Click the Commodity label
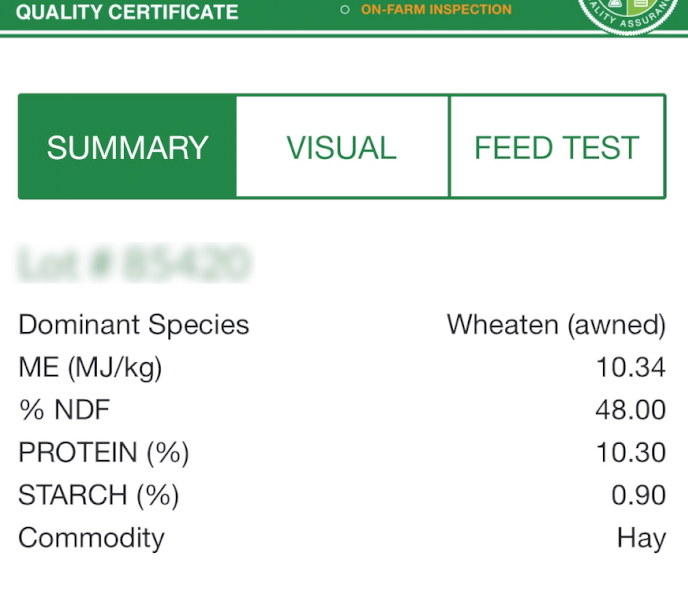This screenshot has width=688, height=593. point(91,538)
